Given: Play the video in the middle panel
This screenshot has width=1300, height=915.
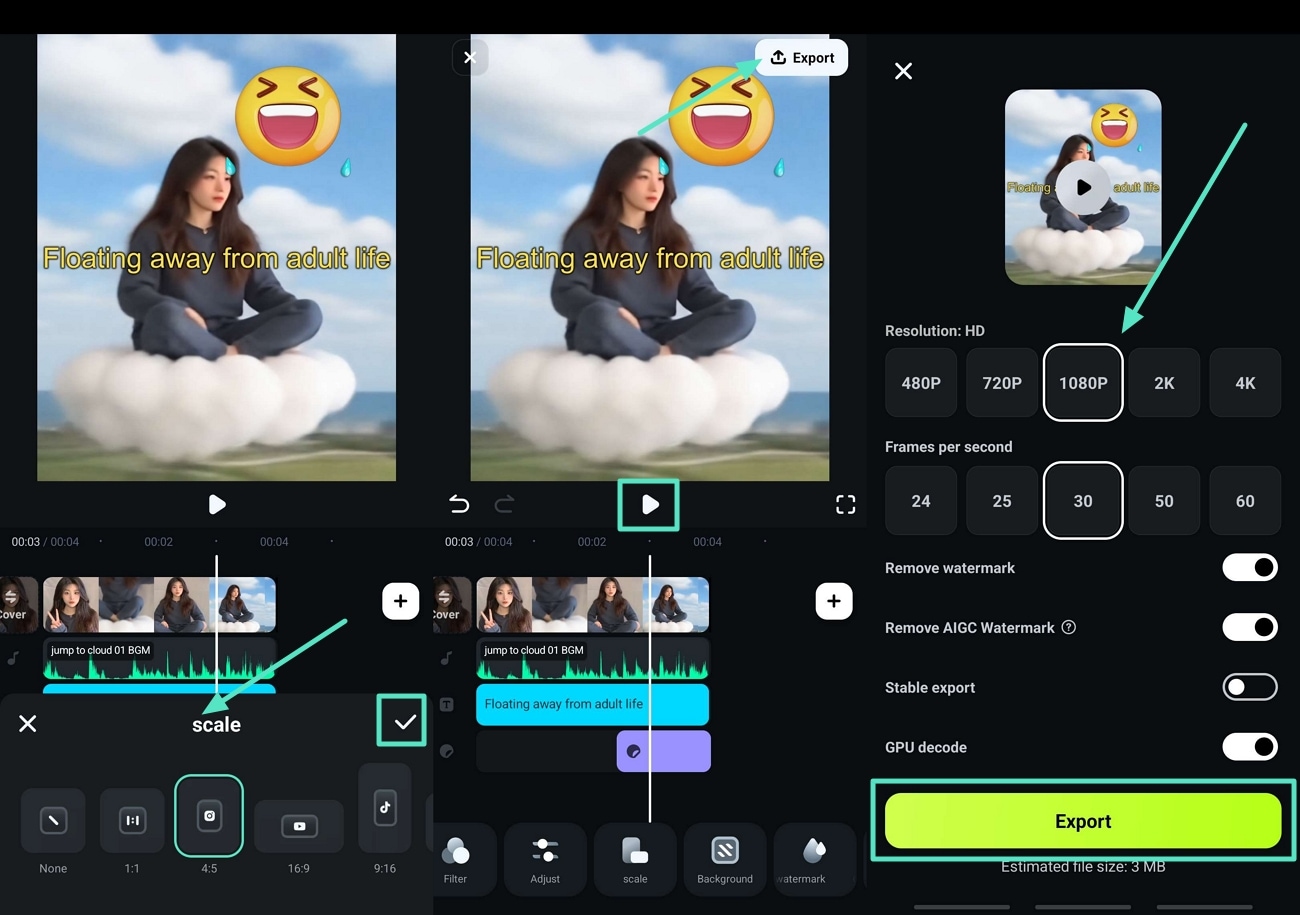Looking at the screenshot, I should pyautogui.click(x=650, y=504).
